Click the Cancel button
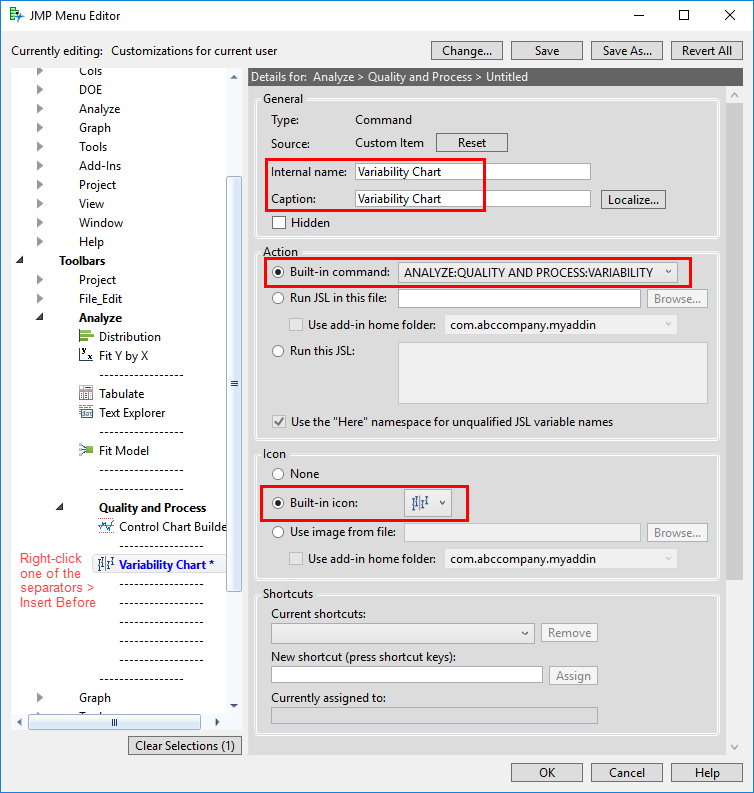 [627, 772]
